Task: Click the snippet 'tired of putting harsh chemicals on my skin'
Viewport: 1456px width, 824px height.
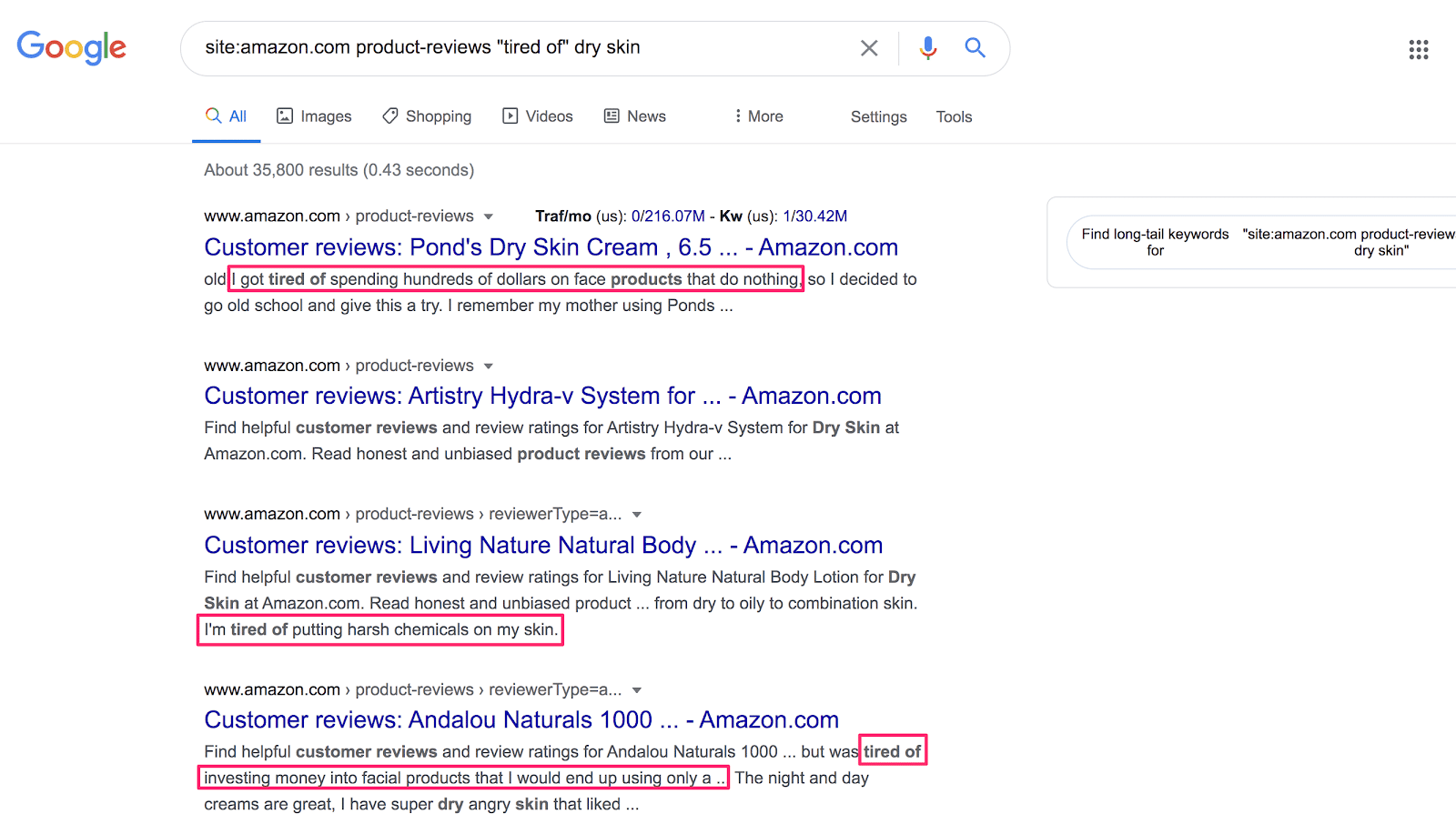Action: pos(392,629)
